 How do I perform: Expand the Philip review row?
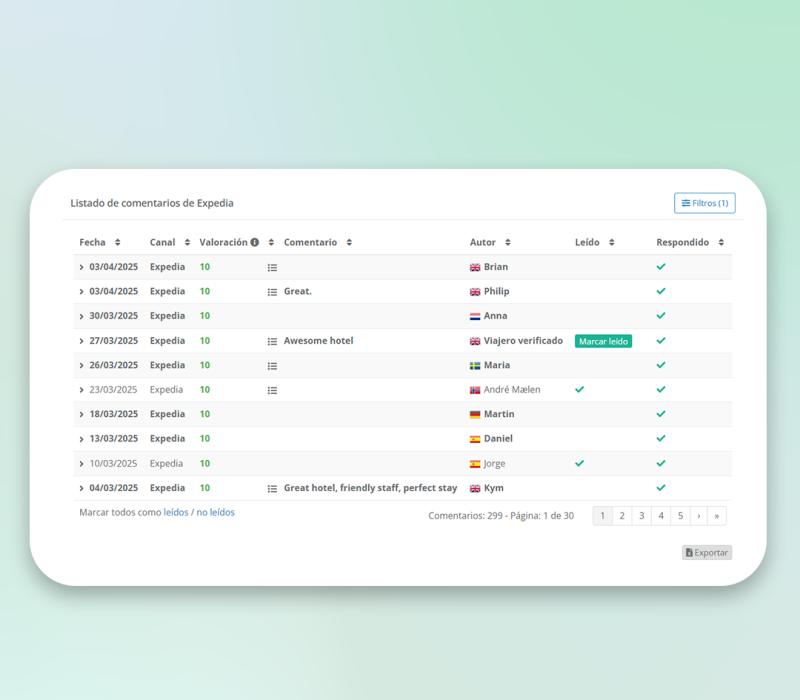(81, 292)
